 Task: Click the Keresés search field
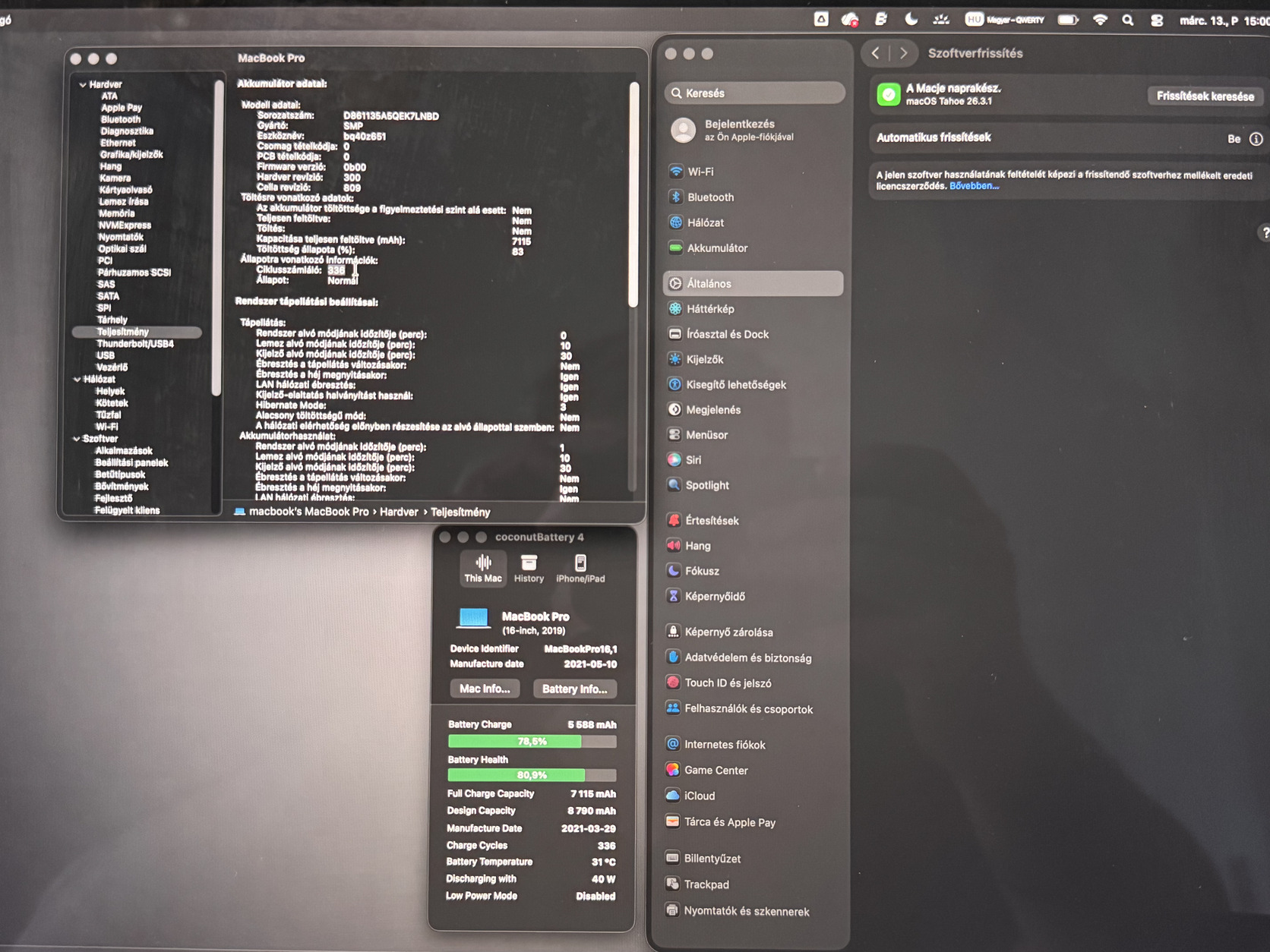pyautogui.click(x=755, y=93)
